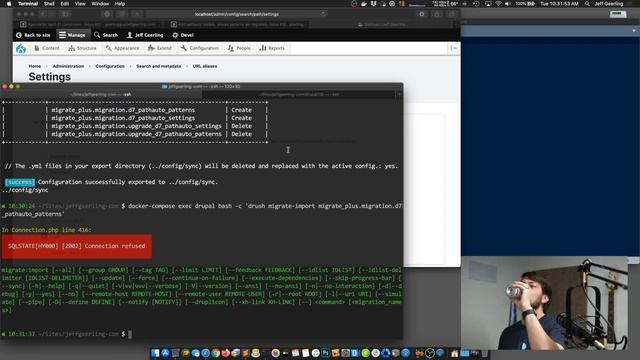Image resolution: width=640 pixels, height=360 pixels.
Task: Click URL aliases breadcrumb link
Action: point(205,66)
